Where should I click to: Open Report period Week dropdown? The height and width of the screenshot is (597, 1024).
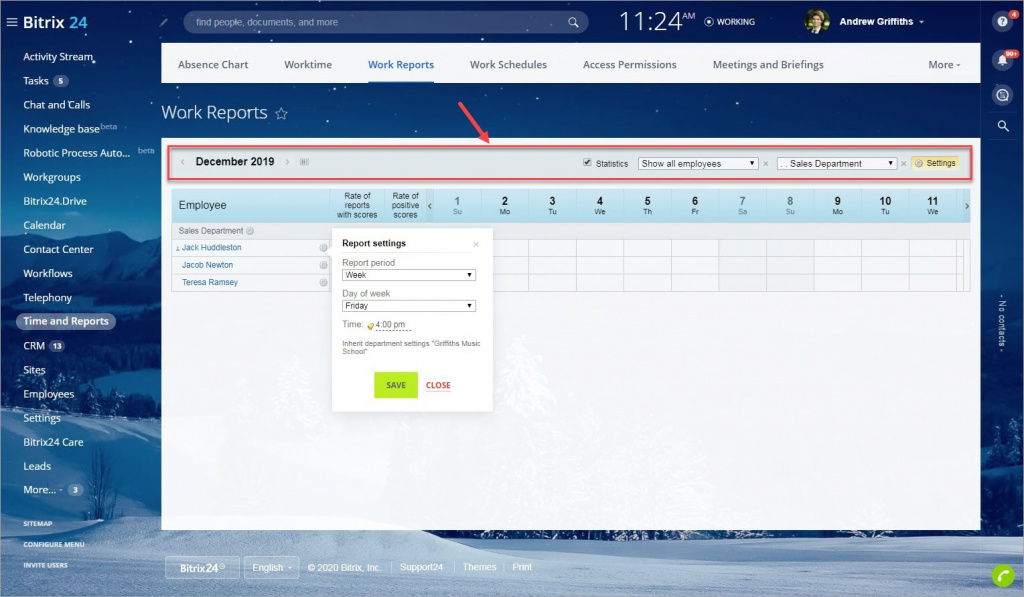[409, 275]
